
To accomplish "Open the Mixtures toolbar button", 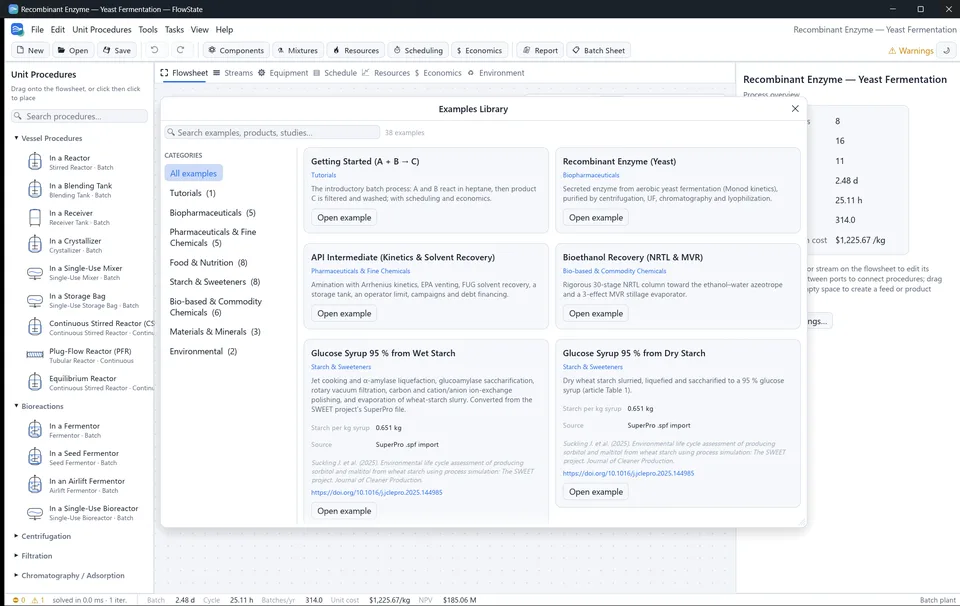I will (x=298, y=50).
